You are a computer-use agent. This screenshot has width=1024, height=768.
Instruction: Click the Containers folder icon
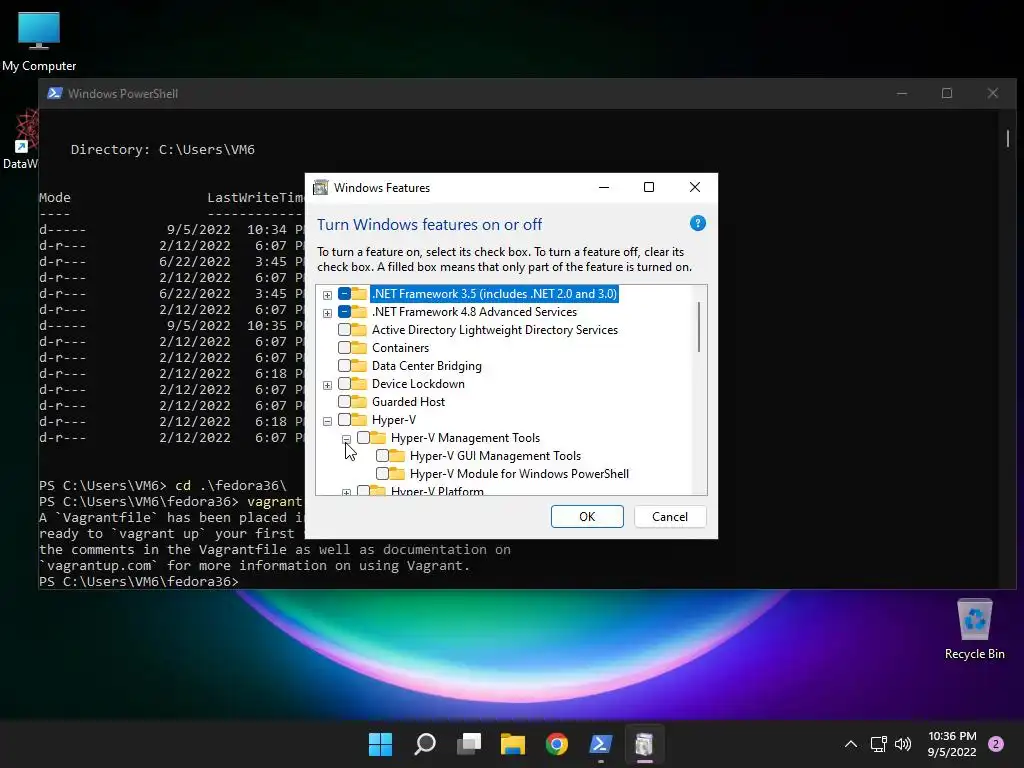359,347
